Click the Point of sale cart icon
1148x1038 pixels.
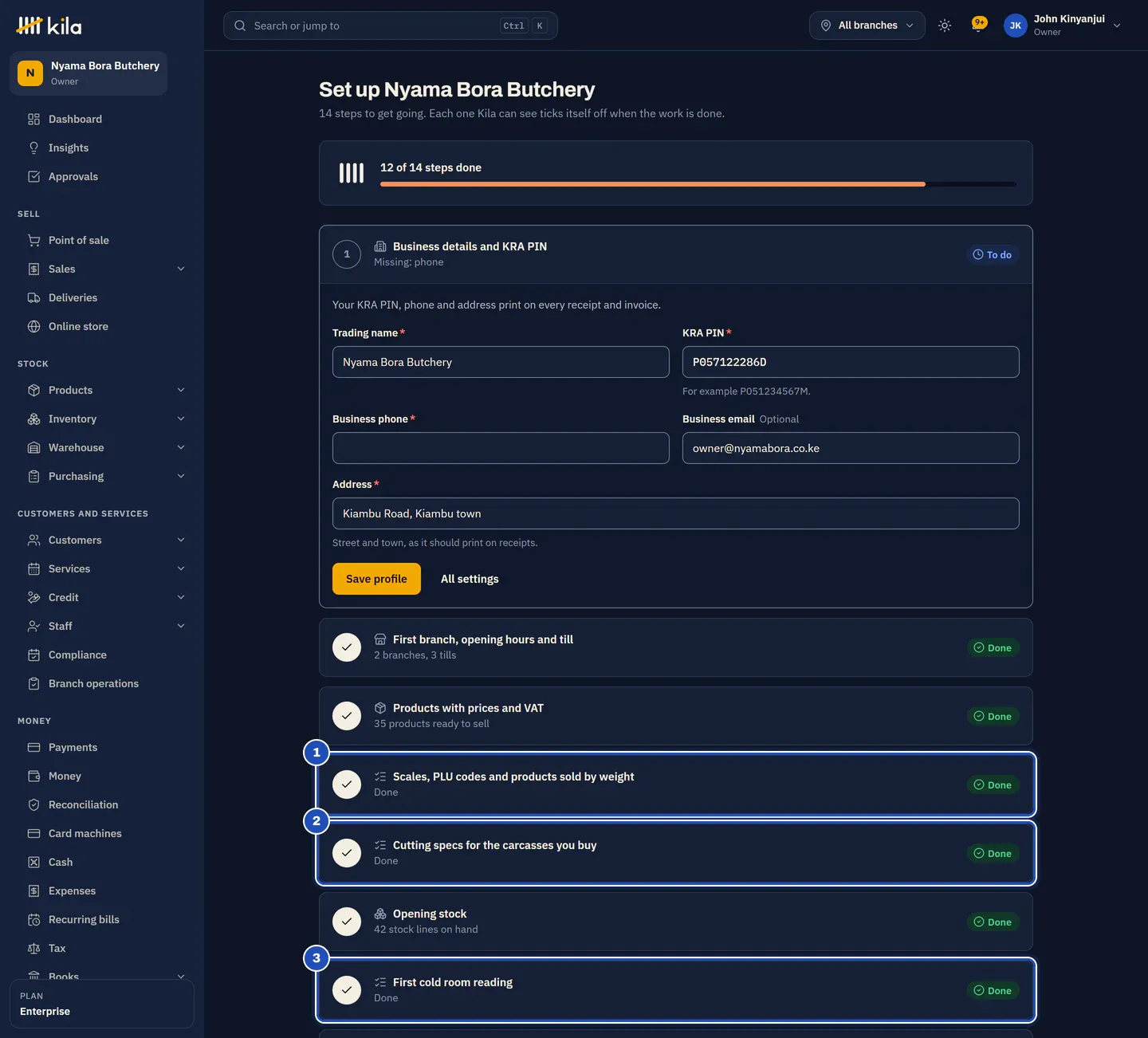pos(33,241)
